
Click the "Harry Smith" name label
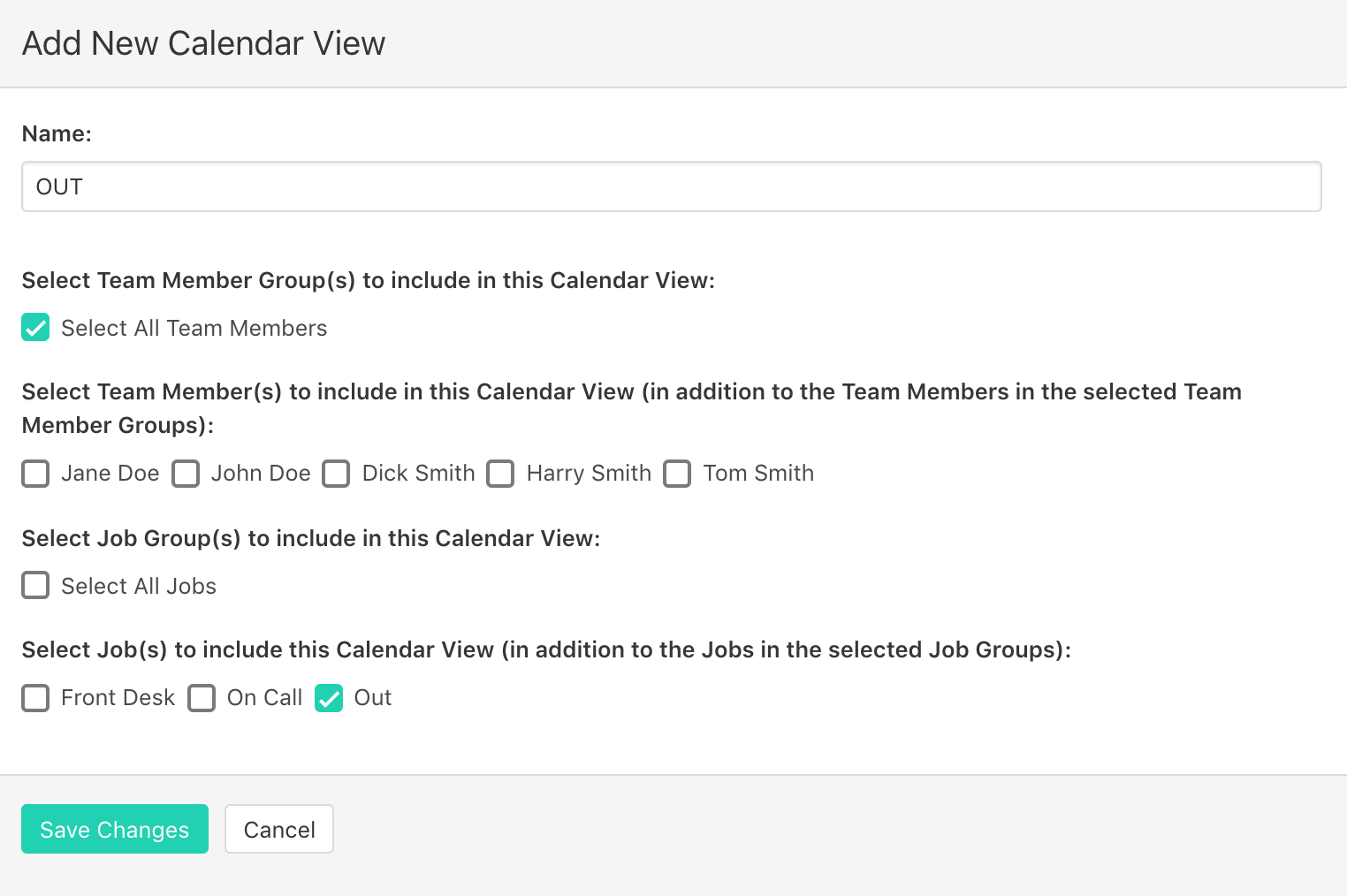coord(589,474)
